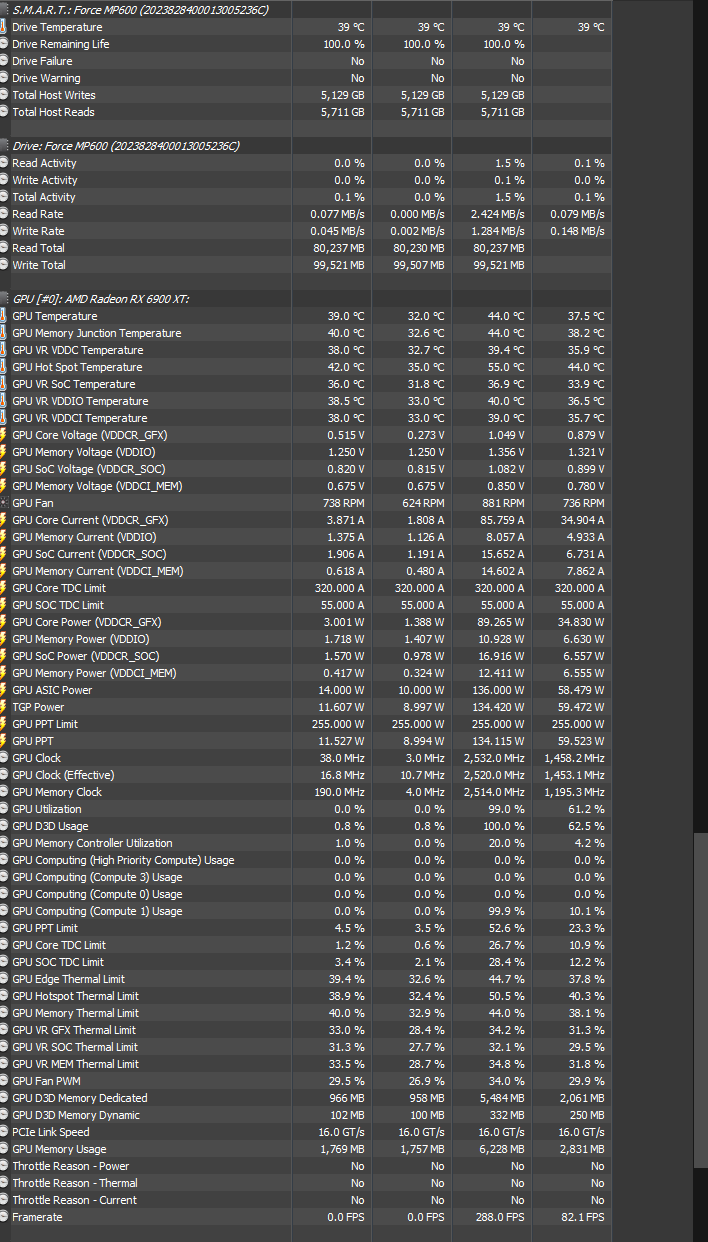Viewport: 708px width, 1242px height.
Task: Click the round icon for GPU Memory Clock
Action: (x=4, y=792)
